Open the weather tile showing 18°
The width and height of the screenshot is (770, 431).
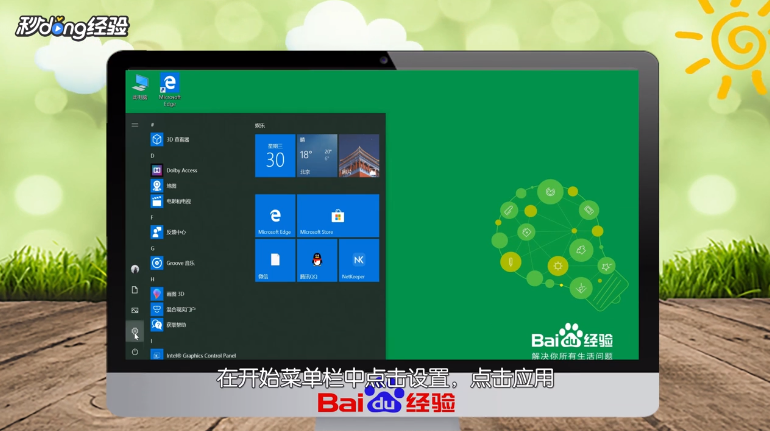(x=317, y=156)
